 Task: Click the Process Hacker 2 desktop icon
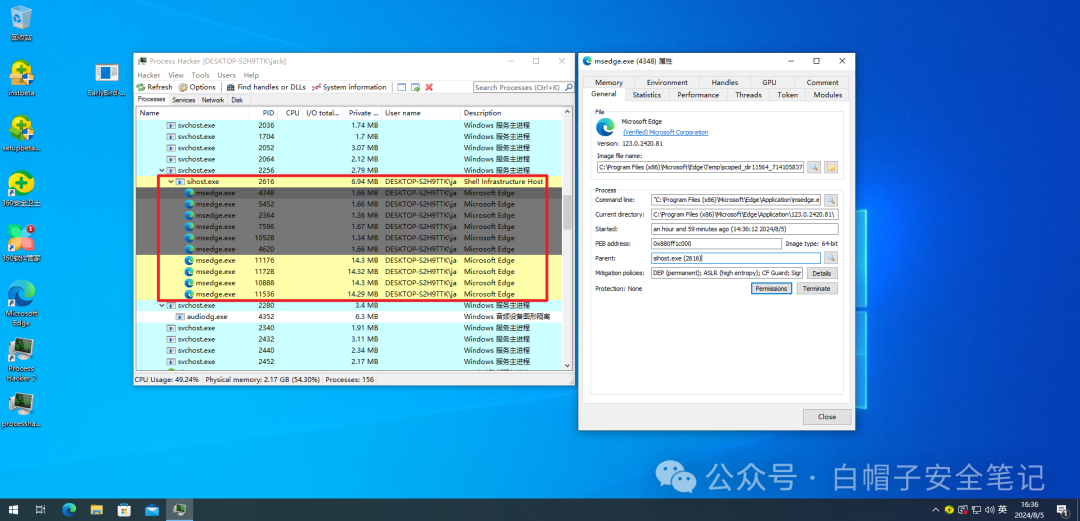point(21,359)
